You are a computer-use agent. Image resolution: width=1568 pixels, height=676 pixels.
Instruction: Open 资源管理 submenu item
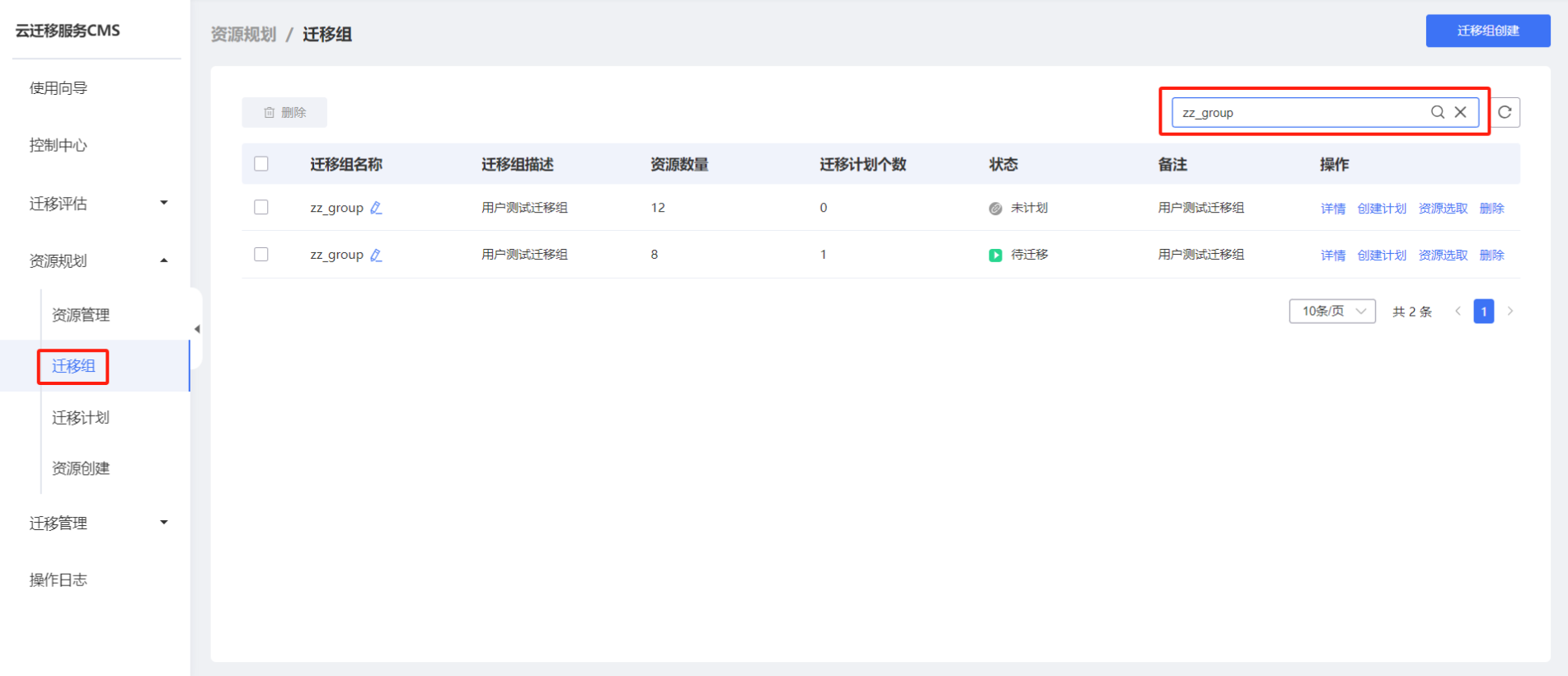coord(81,315)
